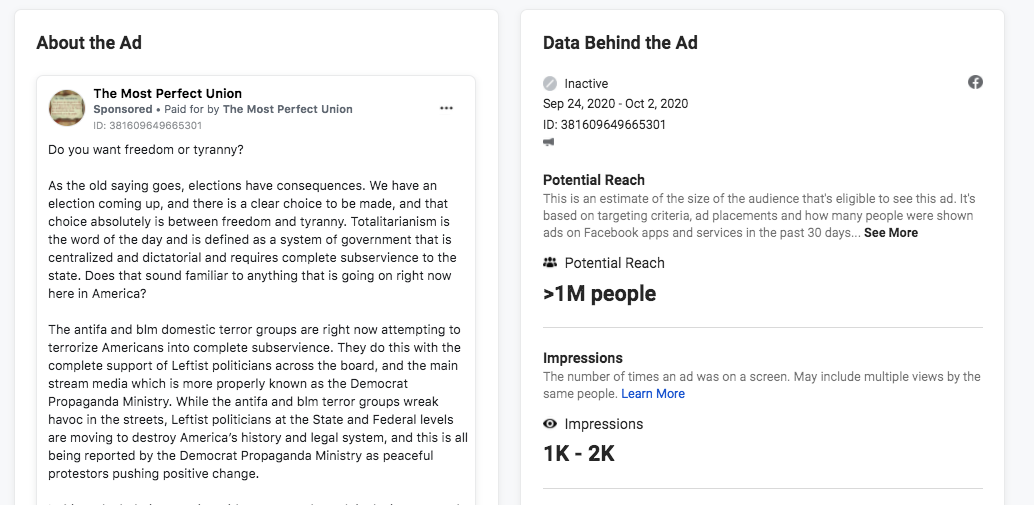The width and height of the screenshot is (1034, 505).
Task: Click the '>1M people' reach value
Action: click(599, 294)
